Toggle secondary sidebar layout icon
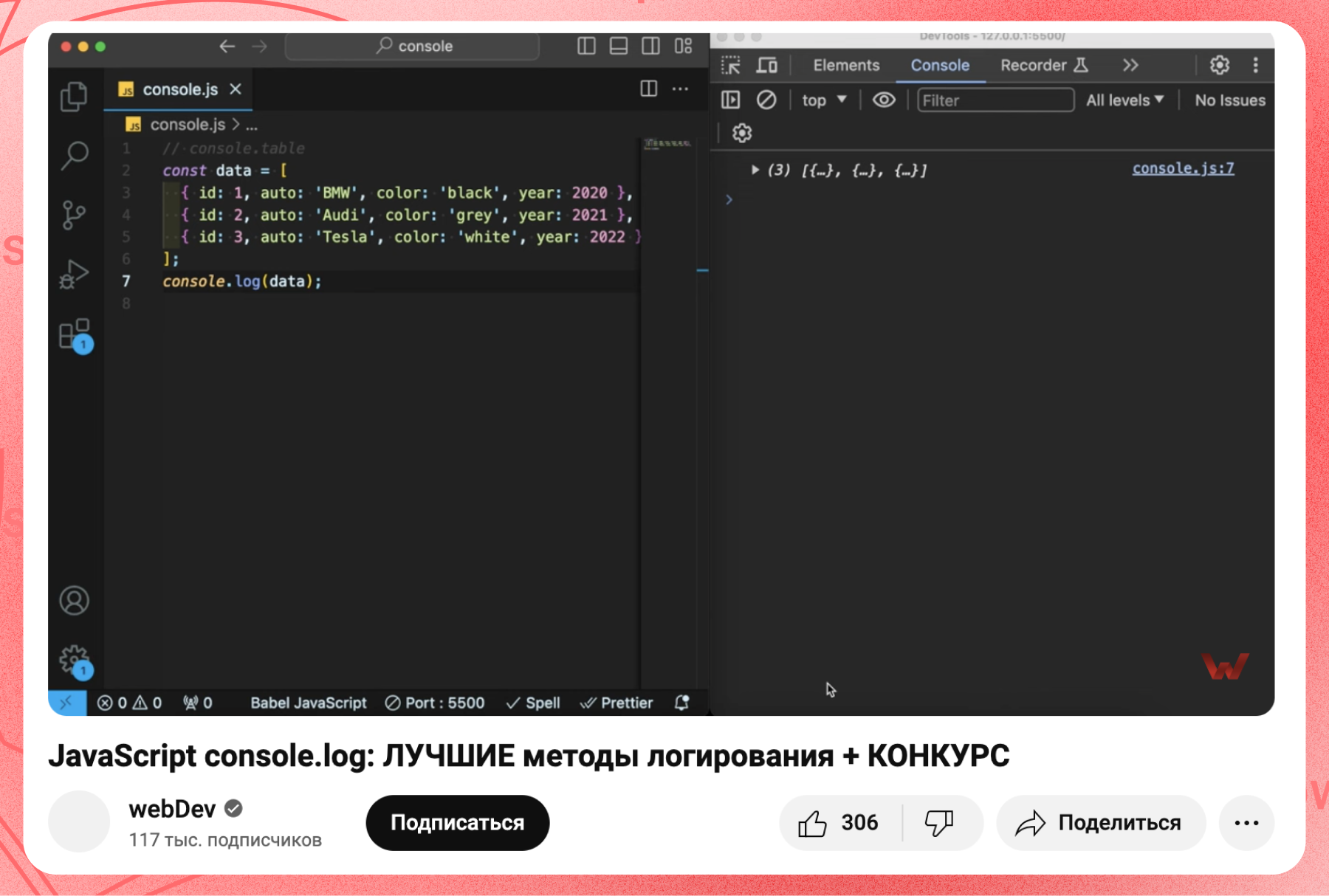 (x=650, y=46)
